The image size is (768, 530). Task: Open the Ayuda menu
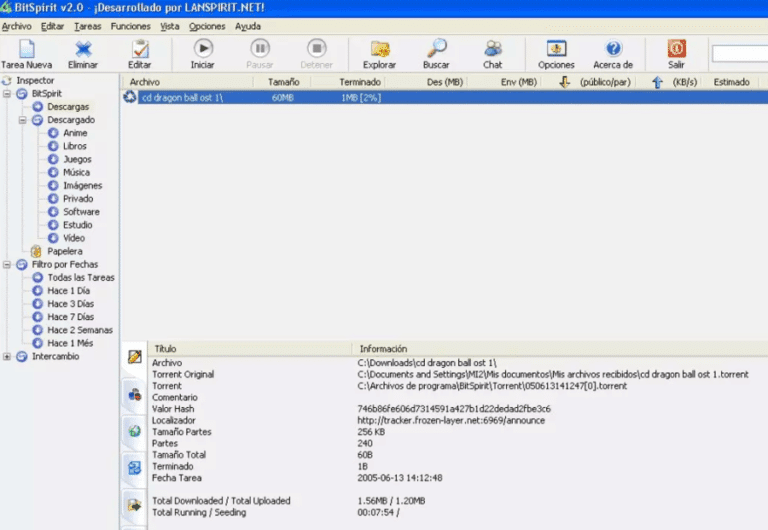click(x=248, y=26)
